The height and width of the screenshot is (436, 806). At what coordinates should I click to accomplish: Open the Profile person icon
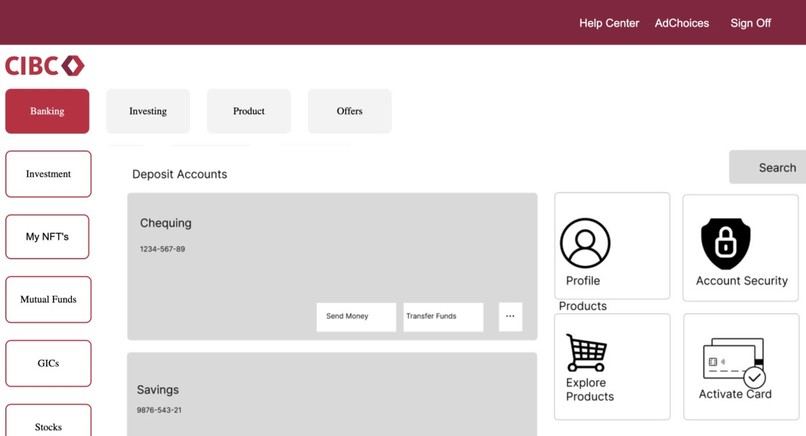click(x=585, y=243)
